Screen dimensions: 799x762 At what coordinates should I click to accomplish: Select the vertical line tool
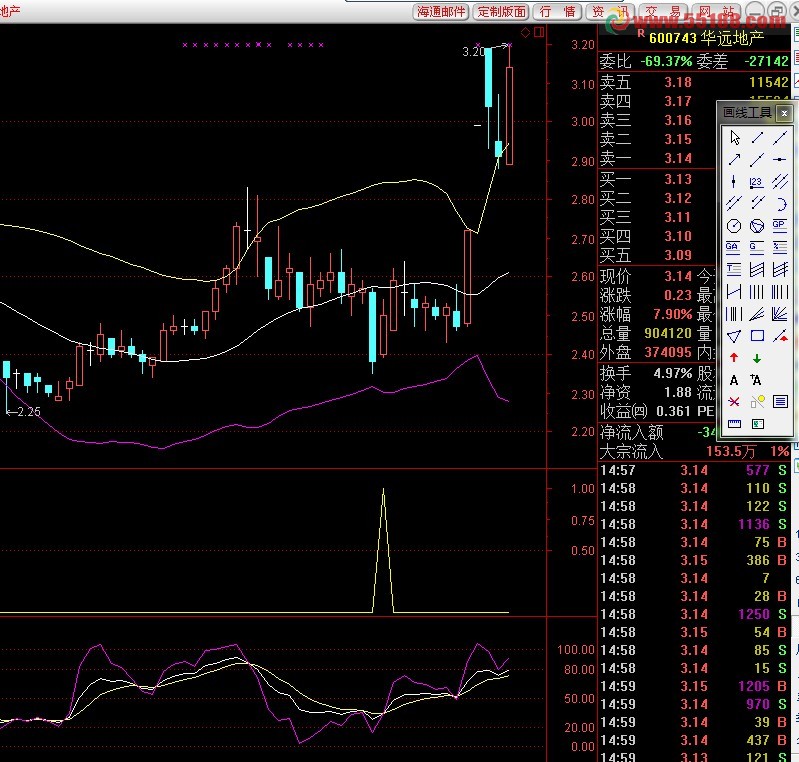click(734, 181)
